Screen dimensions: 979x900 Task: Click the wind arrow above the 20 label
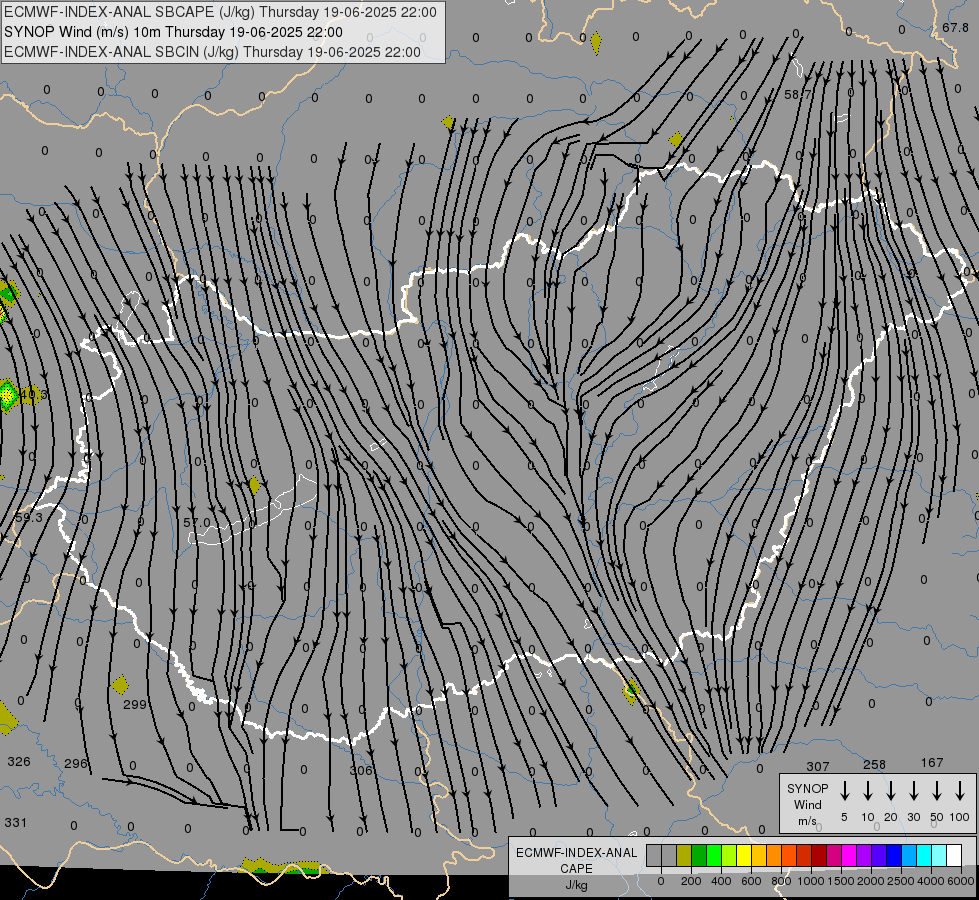(x=891, y=791)
